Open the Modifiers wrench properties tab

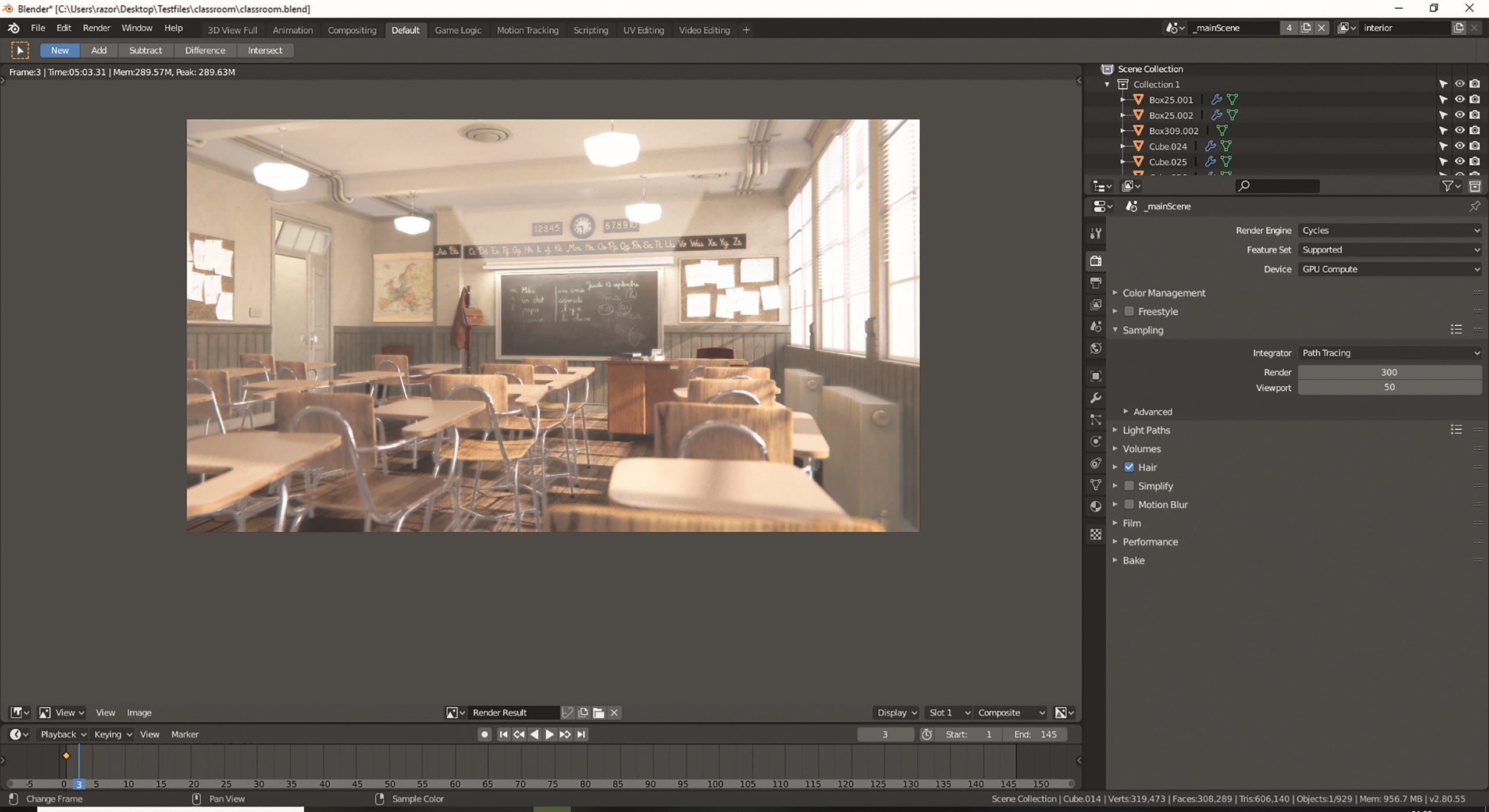point(1096,398)
